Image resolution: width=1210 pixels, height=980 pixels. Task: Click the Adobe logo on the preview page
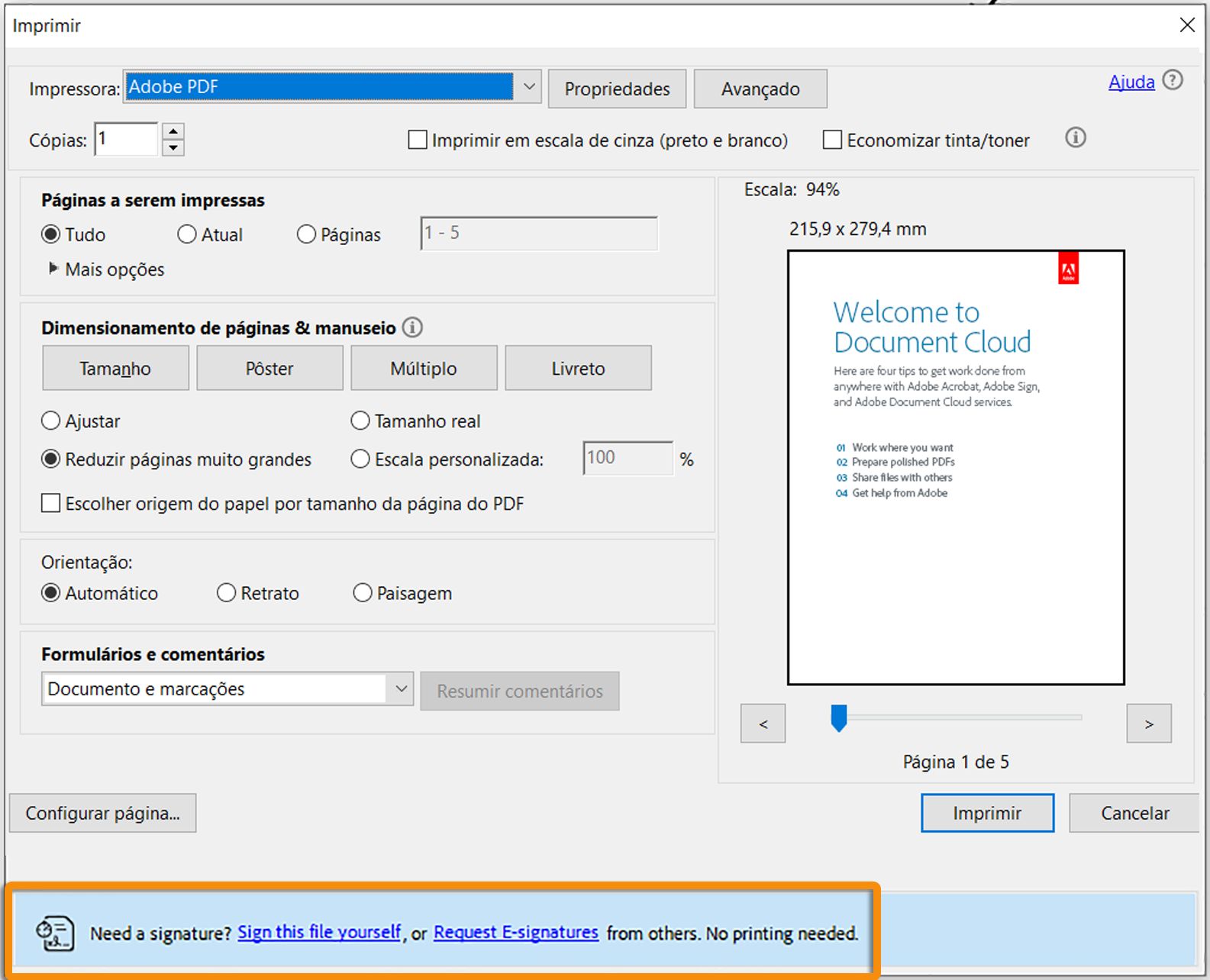coord(1068,268)
